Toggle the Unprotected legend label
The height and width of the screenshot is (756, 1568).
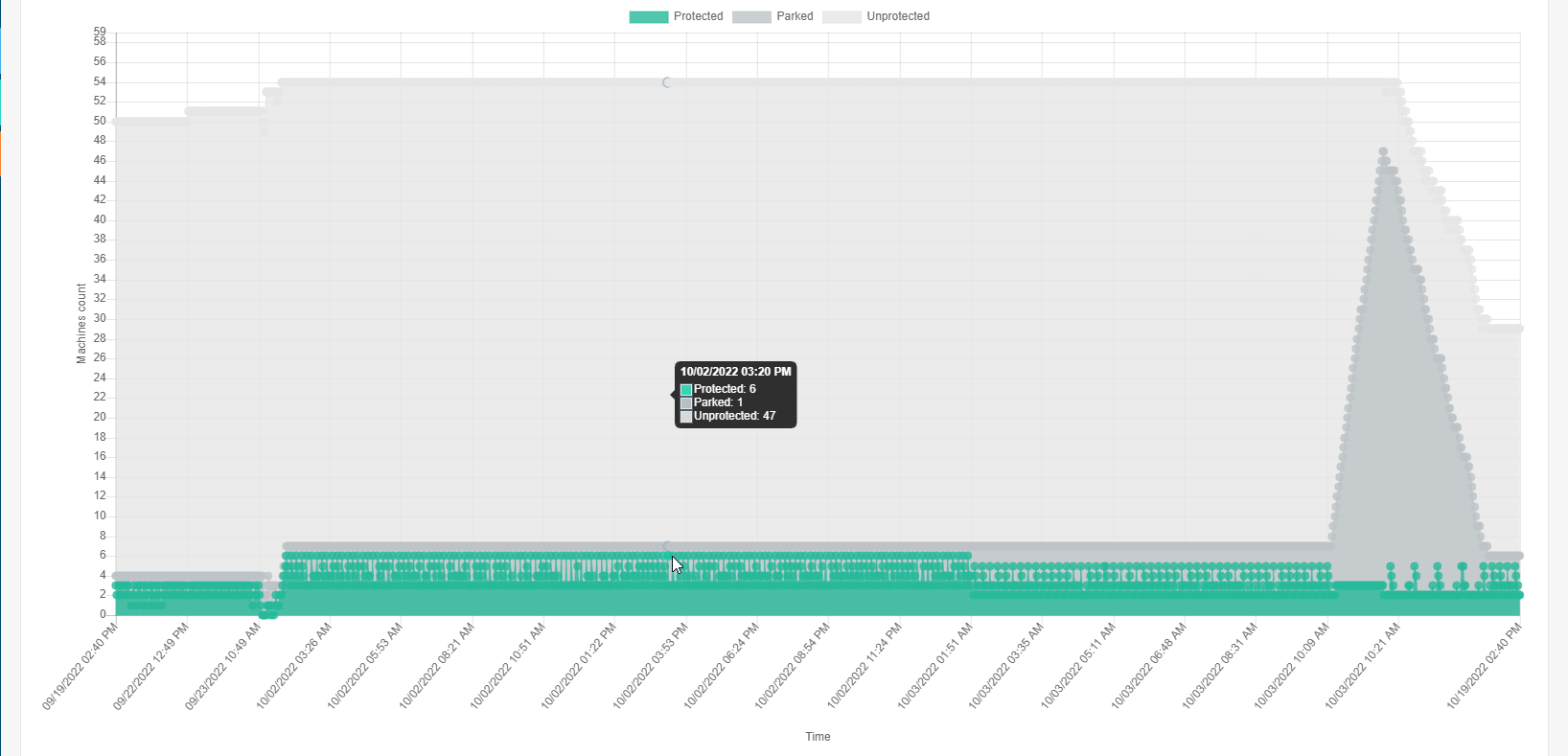[897, 16]
